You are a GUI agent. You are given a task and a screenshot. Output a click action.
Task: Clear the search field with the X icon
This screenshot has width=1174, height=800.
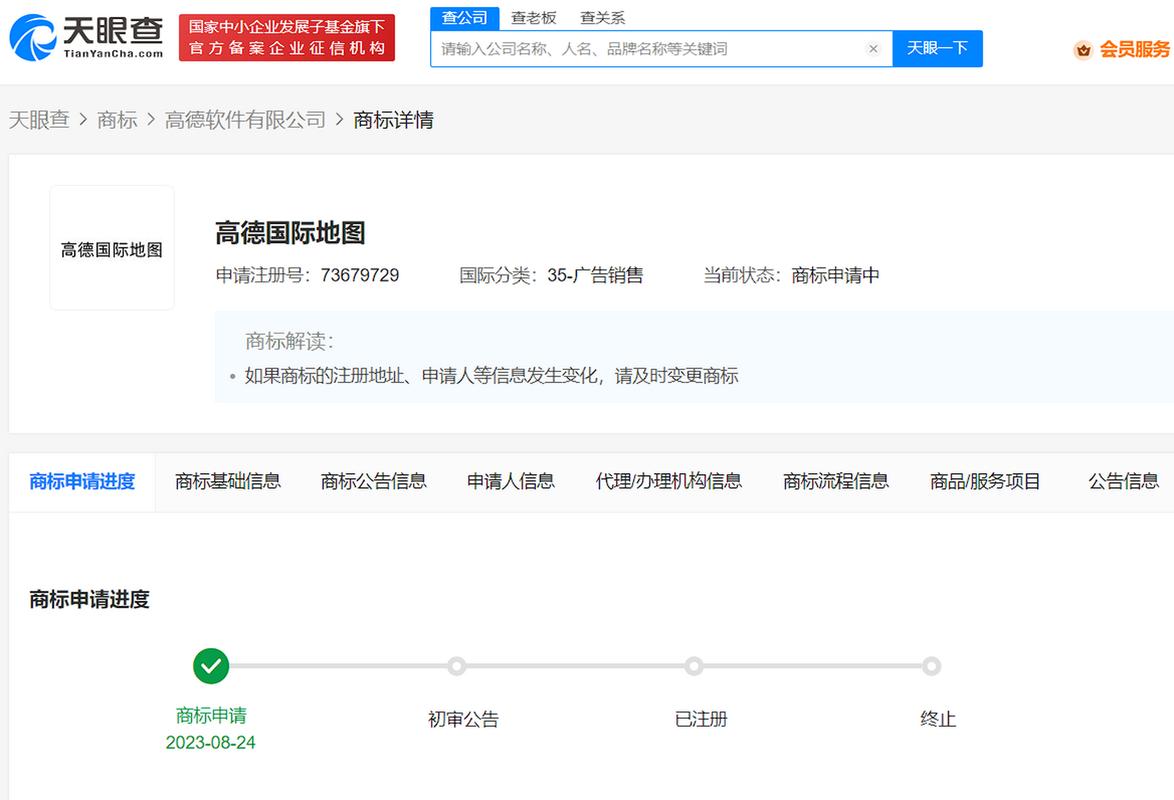[873, 49]
